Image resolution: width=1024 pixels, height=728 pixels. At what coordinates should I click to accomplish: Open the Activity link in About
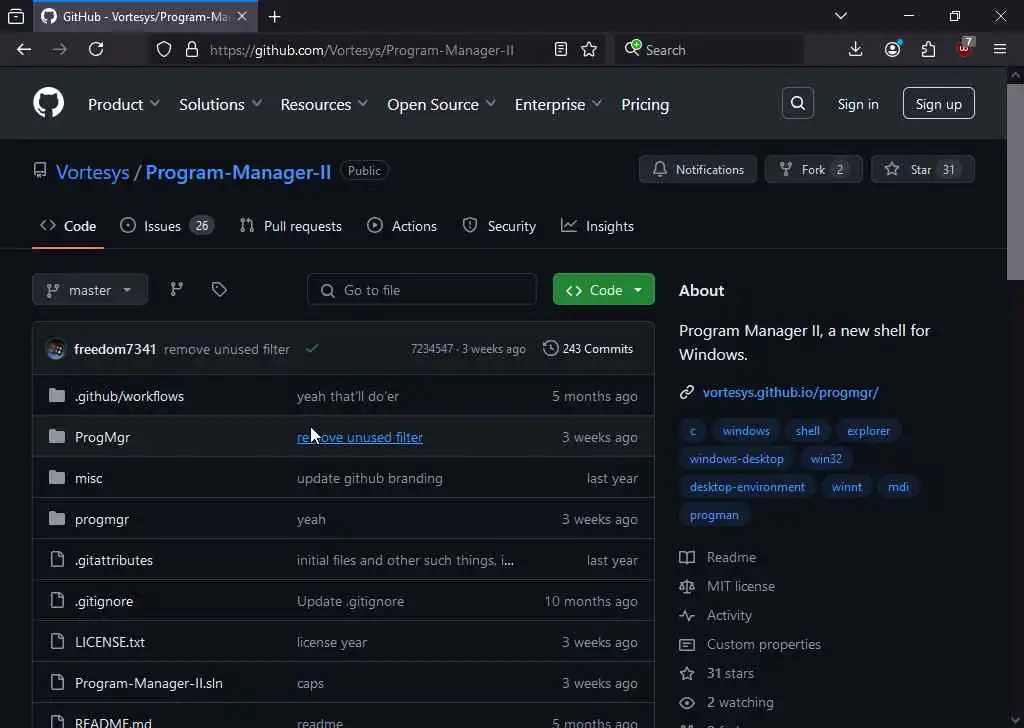click(x=729, y=615)
